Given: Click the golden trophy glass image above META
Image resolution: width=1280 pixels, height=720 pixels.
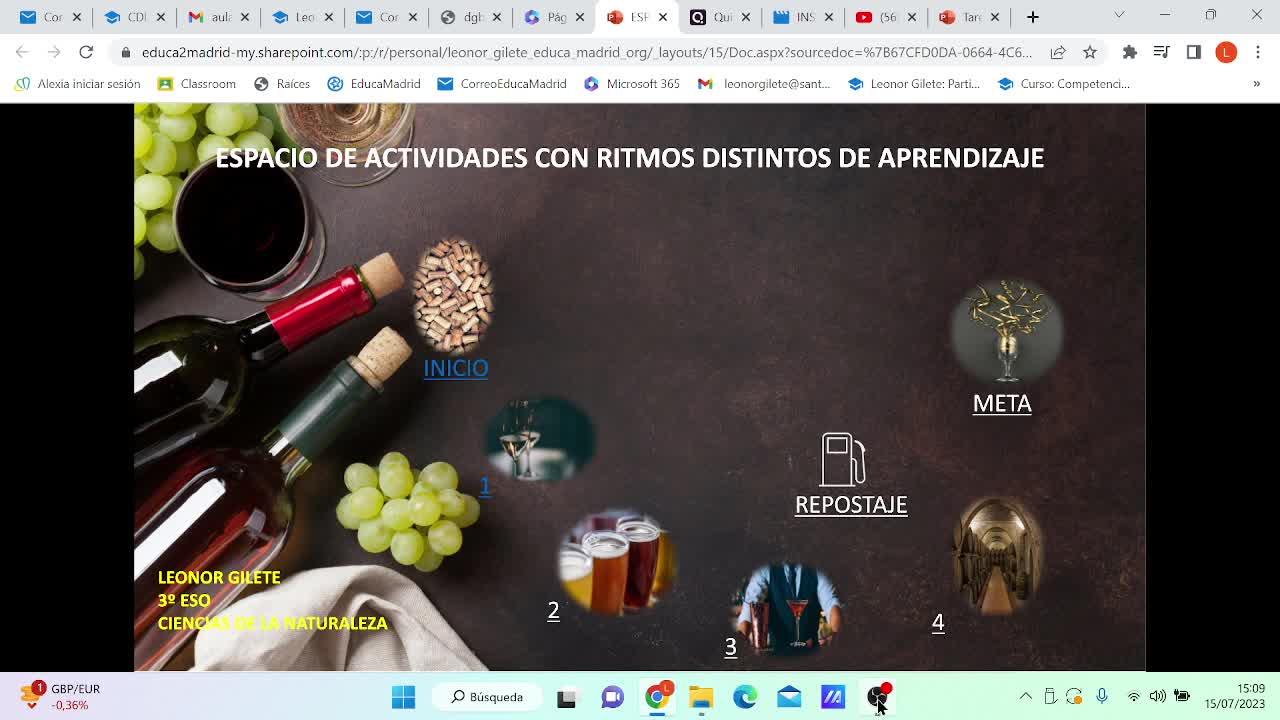Looking at the screenshot, I should (x=1006, y=331).
